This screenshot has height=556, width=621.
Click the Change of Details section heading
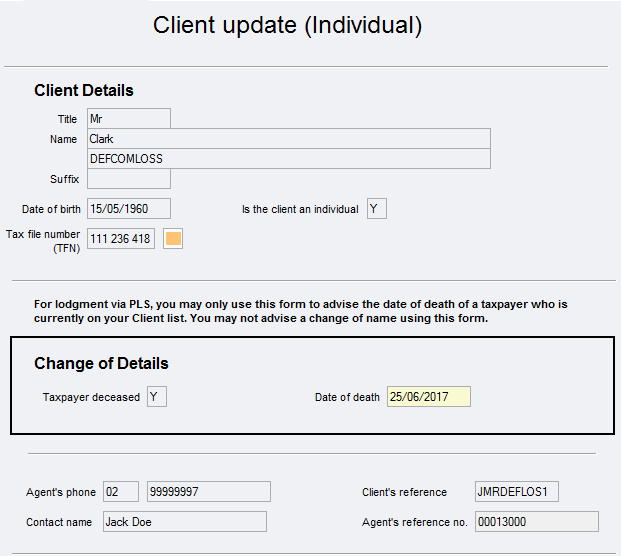point(101,364)
